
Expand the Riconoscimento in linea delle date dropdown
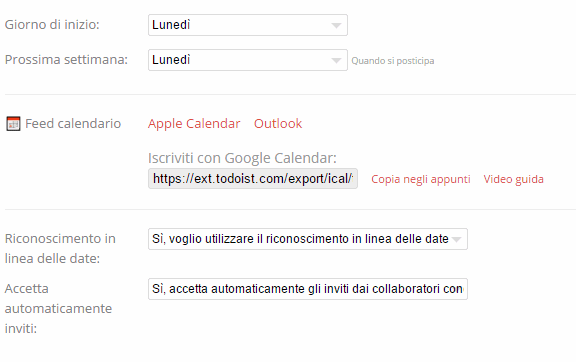[308, 239]
